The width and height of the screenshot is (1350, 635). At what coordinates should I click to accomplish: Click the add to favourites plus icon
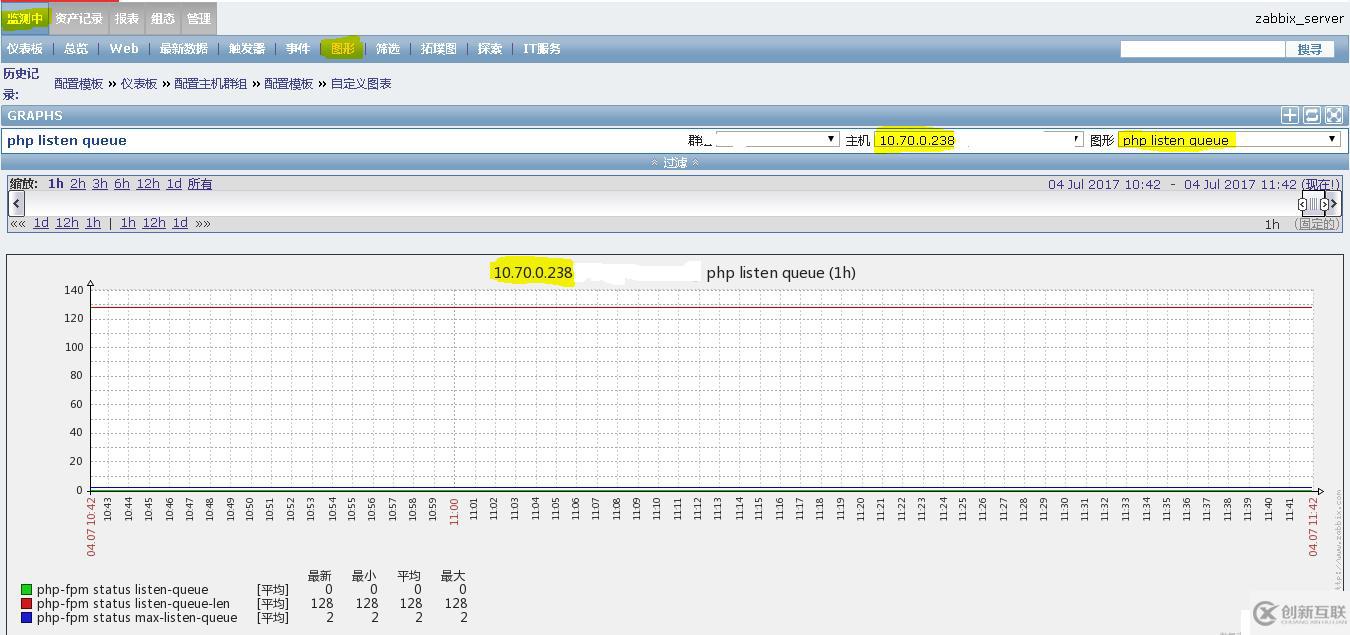click(x=1290, y=115)
